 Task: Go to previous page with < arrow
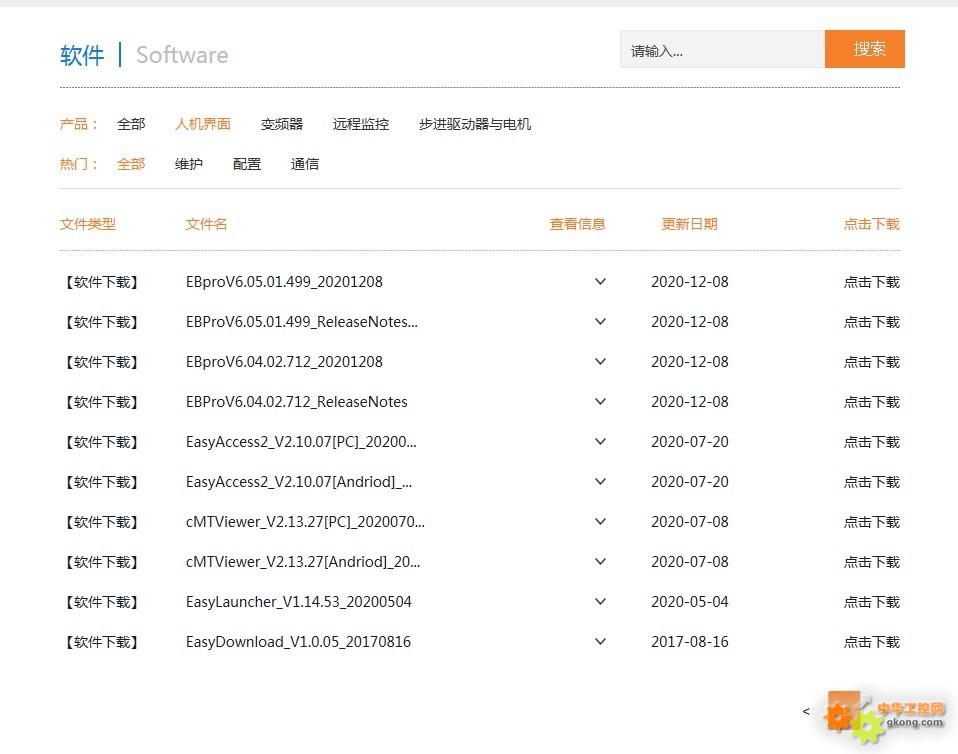(806, 711)
